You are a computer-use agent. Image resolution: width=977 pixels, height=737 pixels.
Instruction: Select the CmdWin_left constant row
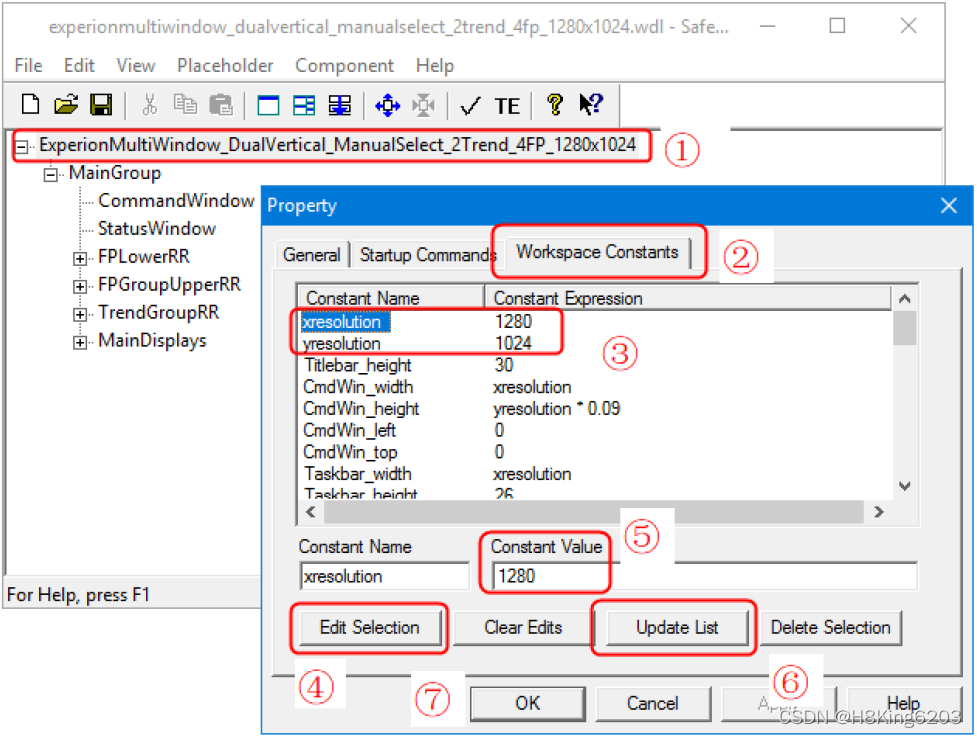[x=595, y=430]
